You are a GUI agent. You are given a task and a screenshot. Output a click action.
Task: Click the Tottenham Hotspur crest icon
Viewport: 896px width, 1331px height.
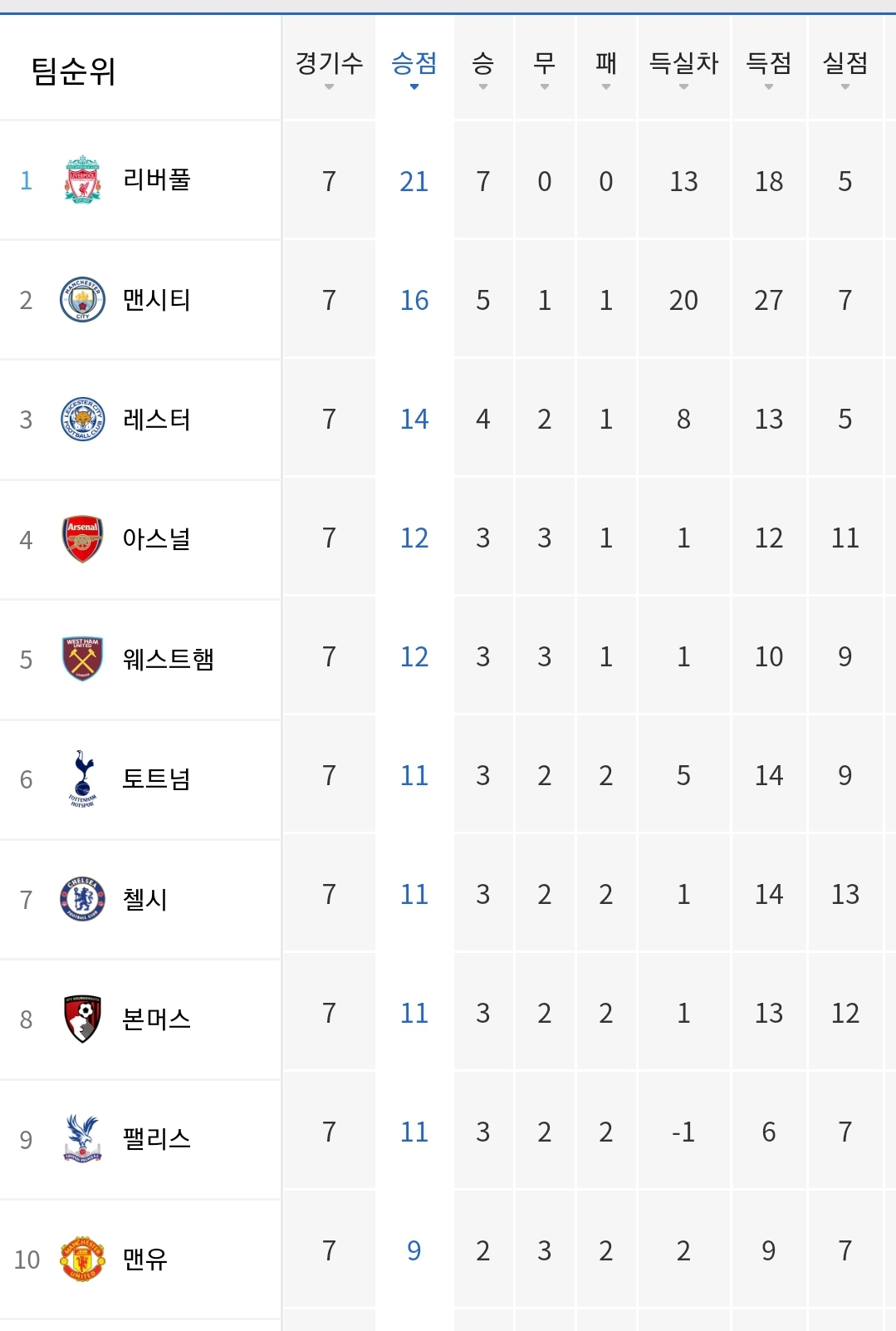click(x=82, y=778)
